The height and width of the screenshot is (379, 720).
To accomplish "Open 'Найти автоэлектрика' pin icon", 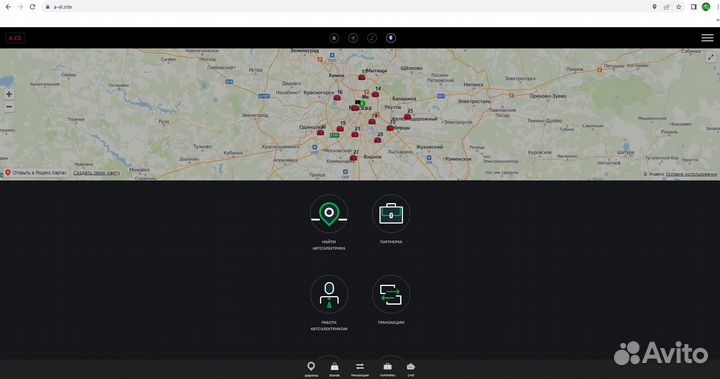I will pos(329,214).
